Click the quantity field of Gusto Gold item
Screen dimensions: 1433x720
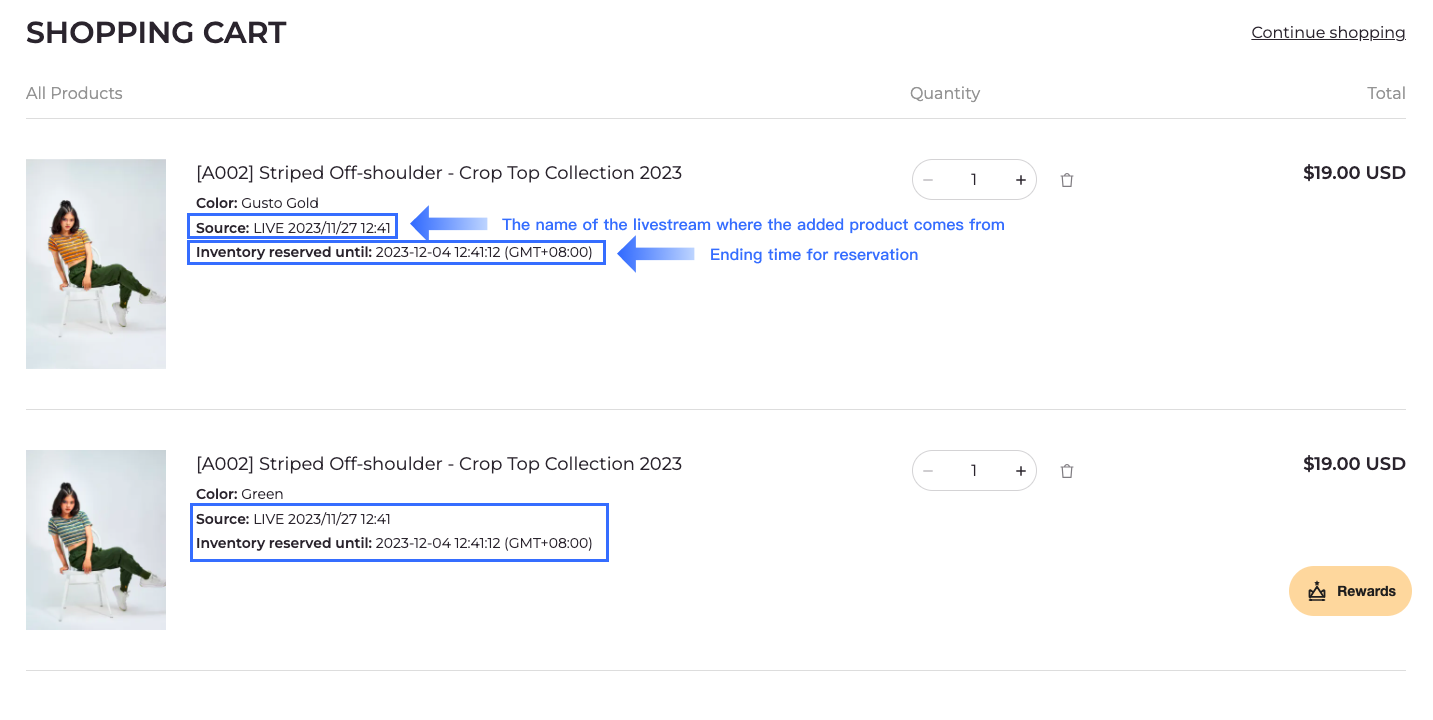974,180
